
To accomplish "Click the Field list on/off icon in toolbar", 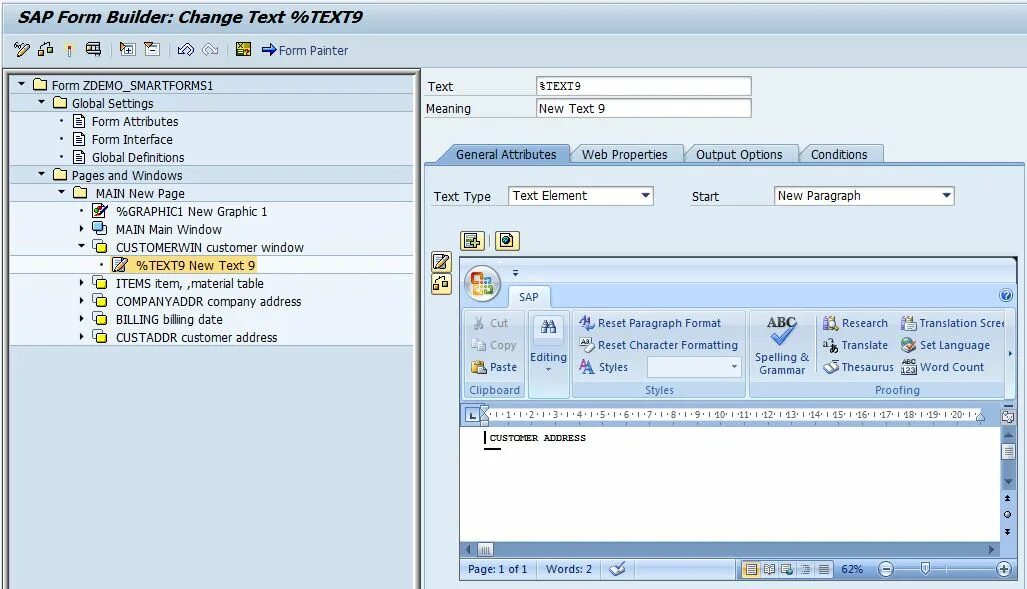I will click(x=94, y=49).
